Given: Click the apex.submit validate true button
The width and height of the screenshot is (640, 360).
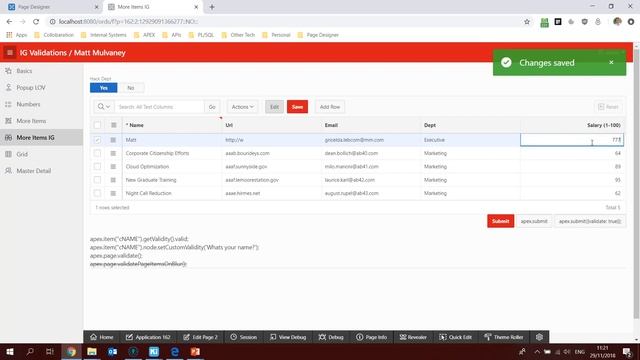Looking at the screenshot, I should (x=589, y=221).
